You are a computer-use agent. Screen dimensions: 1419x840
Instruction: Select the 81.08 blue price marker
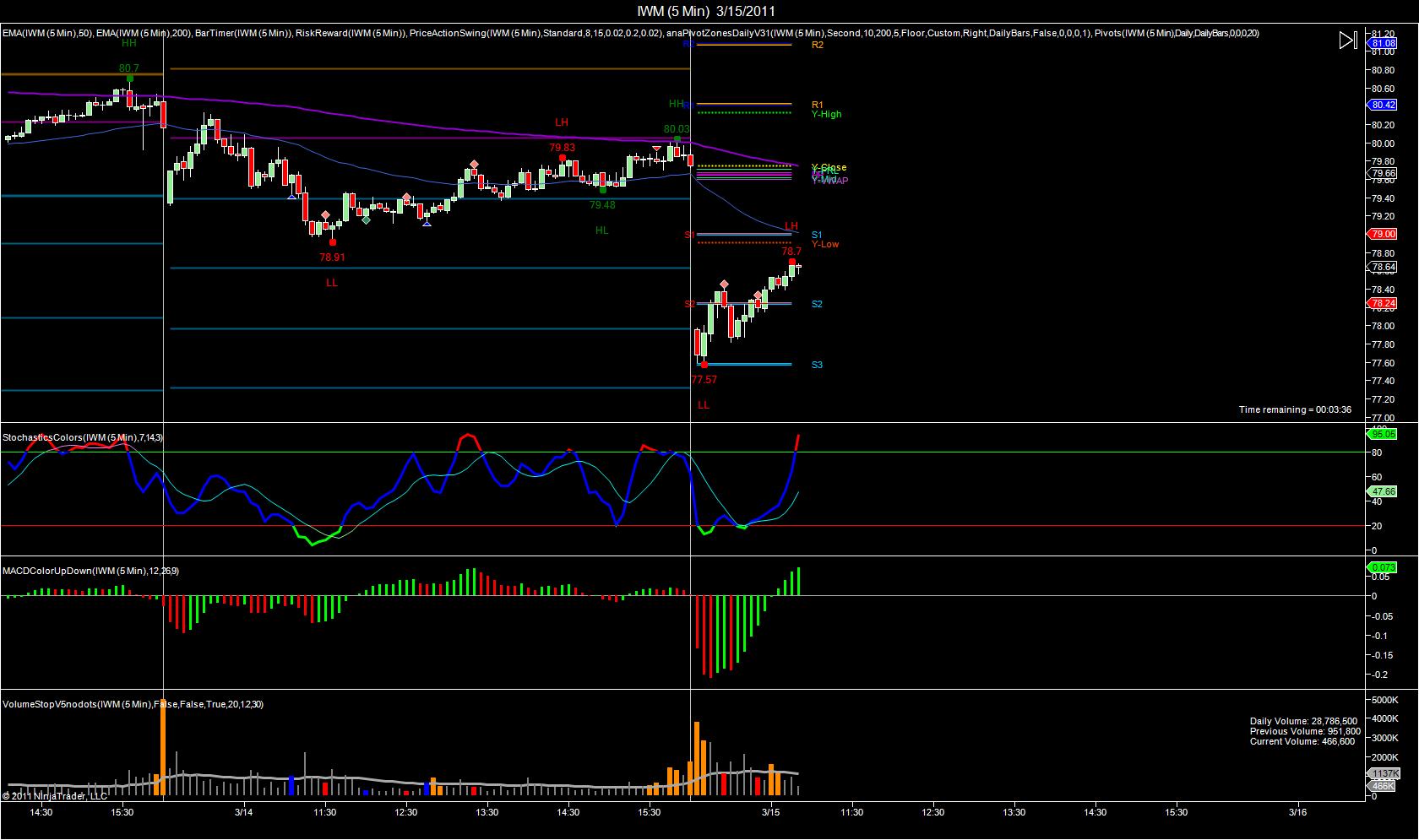(1381, 43)
